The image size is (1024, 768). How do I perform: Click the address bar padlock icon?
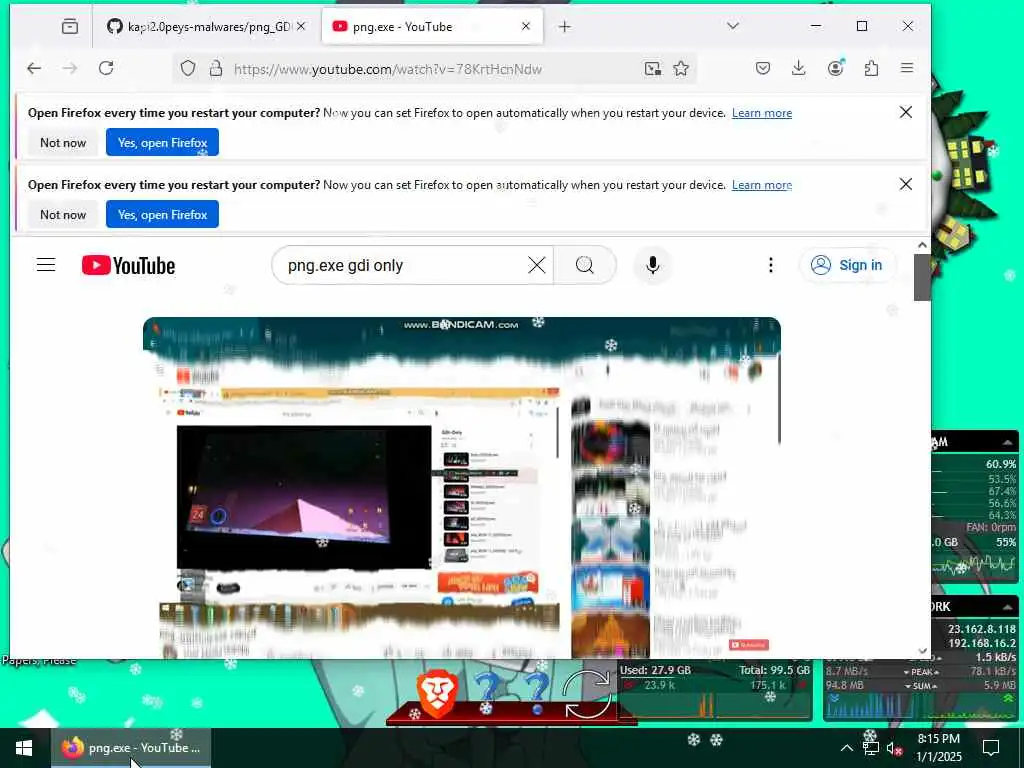216,69
